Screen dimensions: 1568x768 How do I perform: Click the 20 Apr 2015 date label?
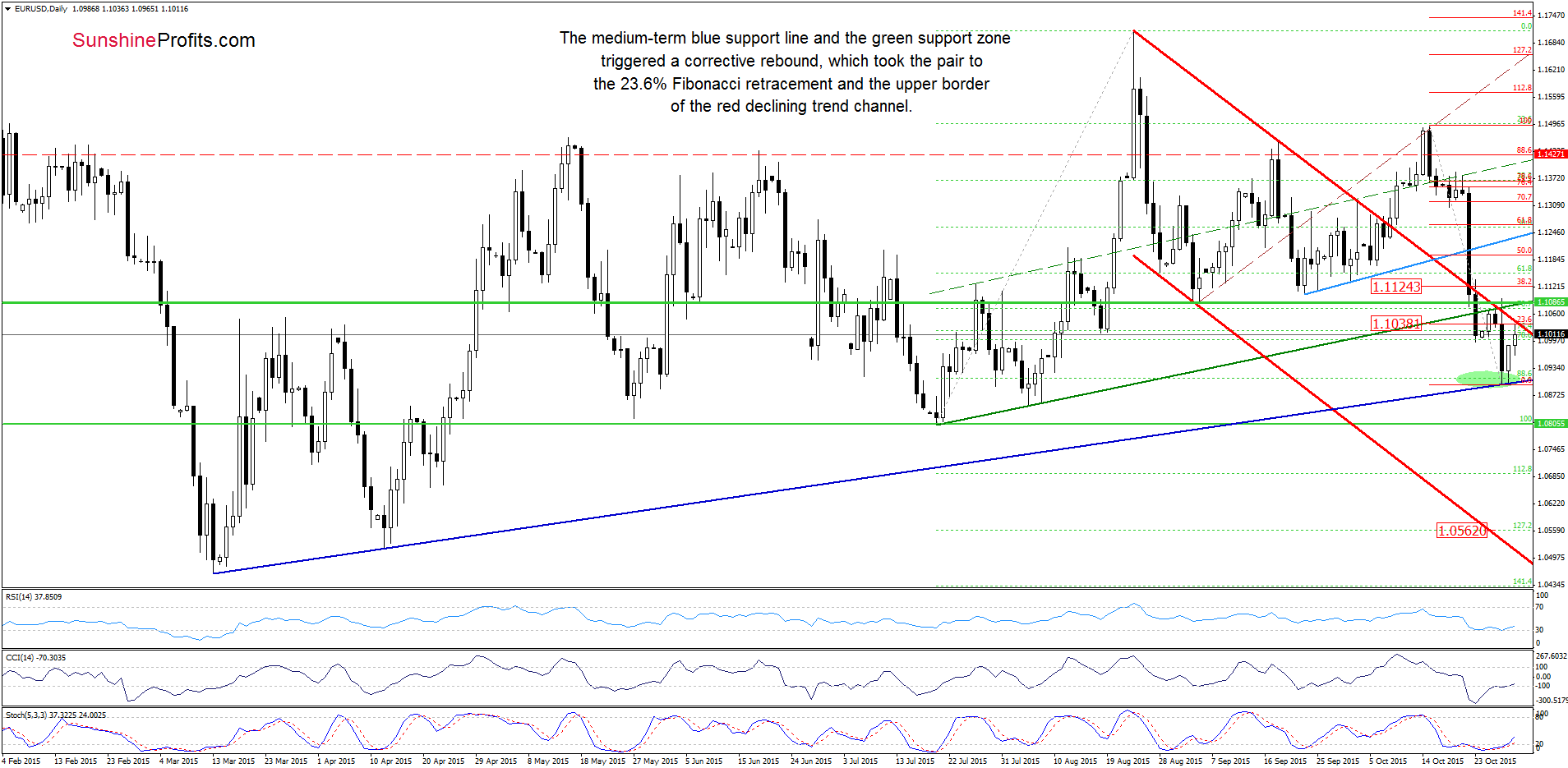(x=444, y=761)
